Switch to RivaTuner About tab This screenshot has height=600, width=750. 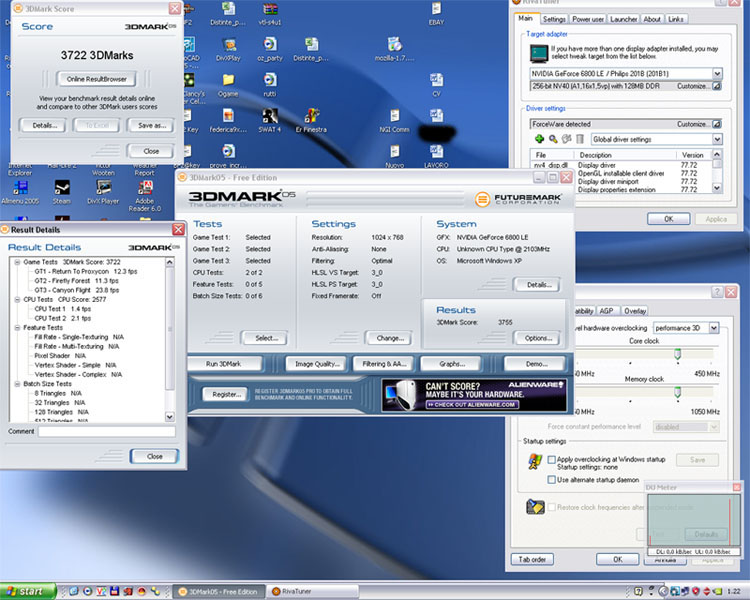[x=652, y=19]
